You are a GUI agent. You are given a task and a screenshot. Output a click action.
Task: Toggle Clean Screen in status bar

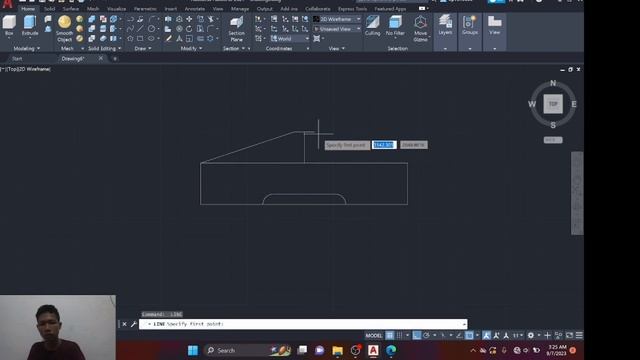[x=569, y=336]
